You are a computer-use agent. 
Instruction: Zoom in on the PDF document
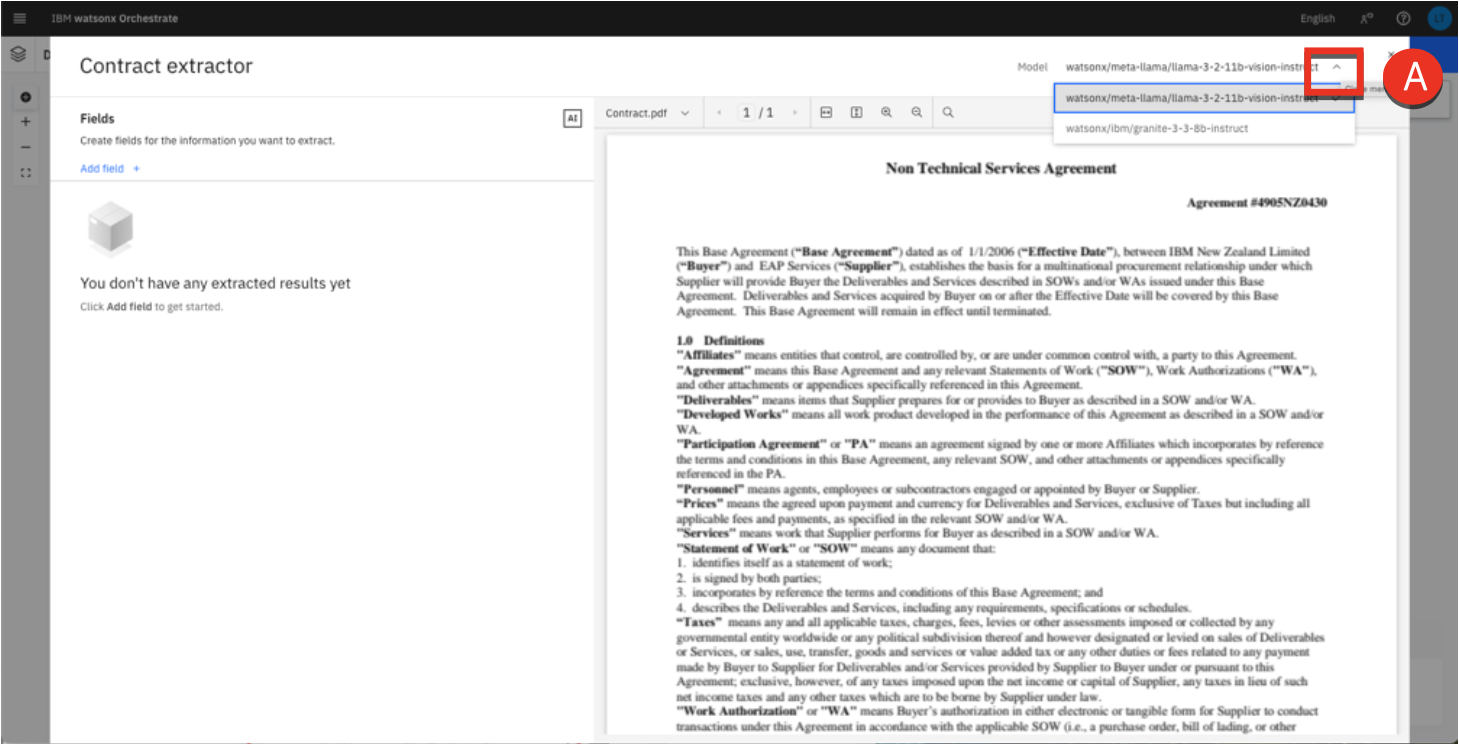[886, 113]
